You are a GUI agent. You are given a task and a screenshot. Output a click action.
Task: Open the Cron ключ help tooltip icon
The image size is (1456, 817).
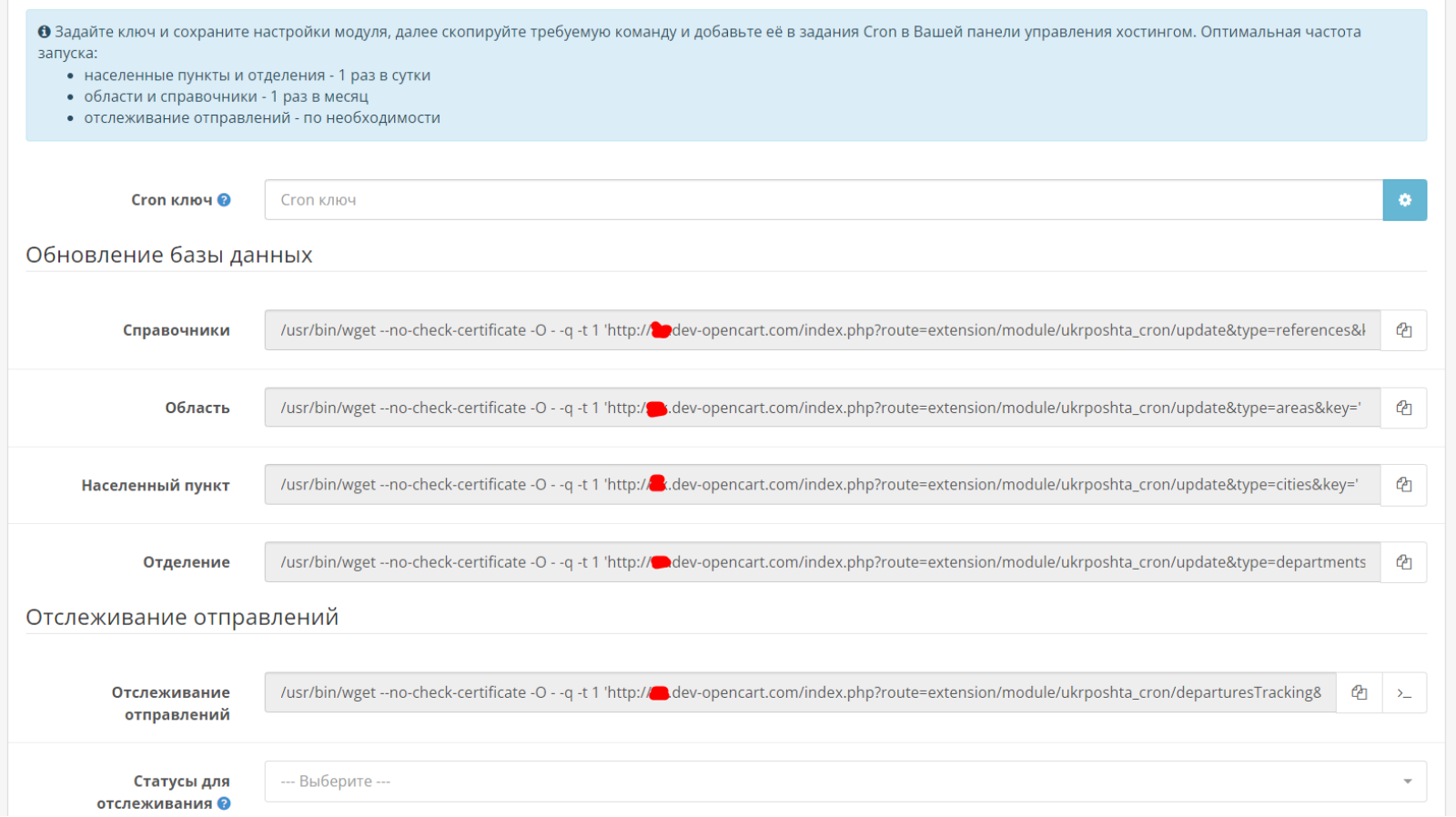coord(224,200)
